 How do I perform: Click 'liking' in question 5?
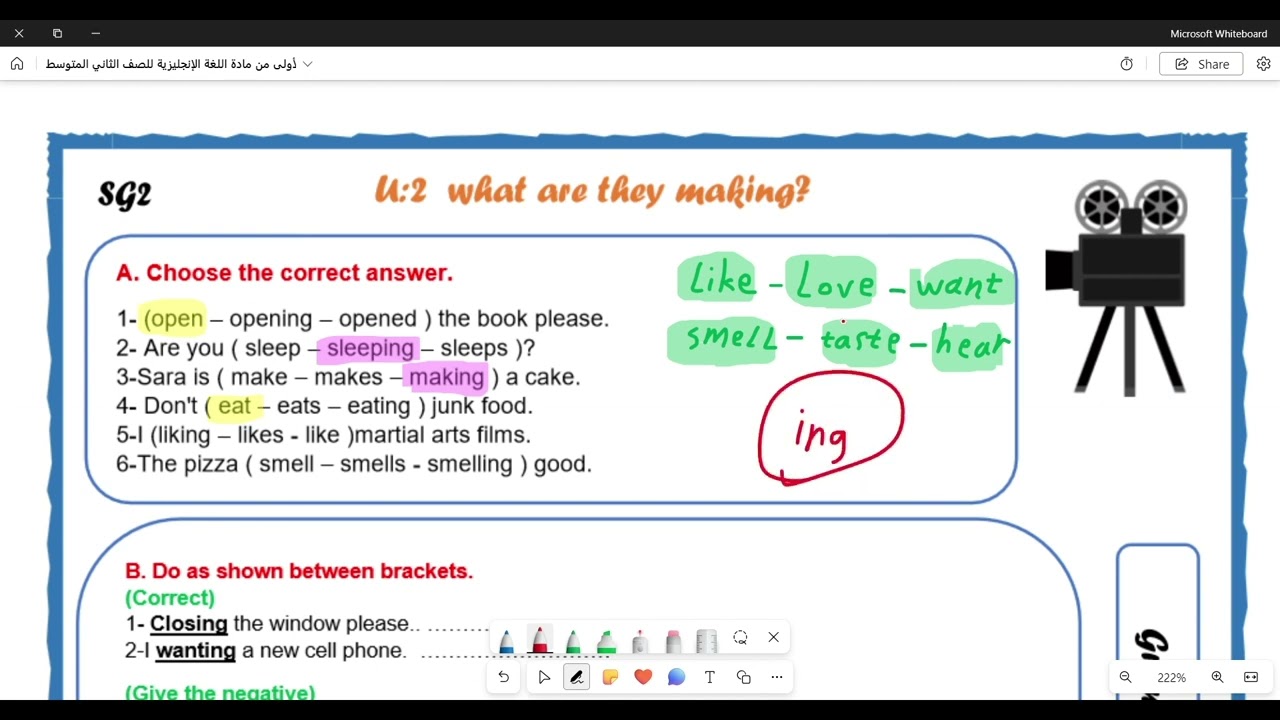click(182, 435)
